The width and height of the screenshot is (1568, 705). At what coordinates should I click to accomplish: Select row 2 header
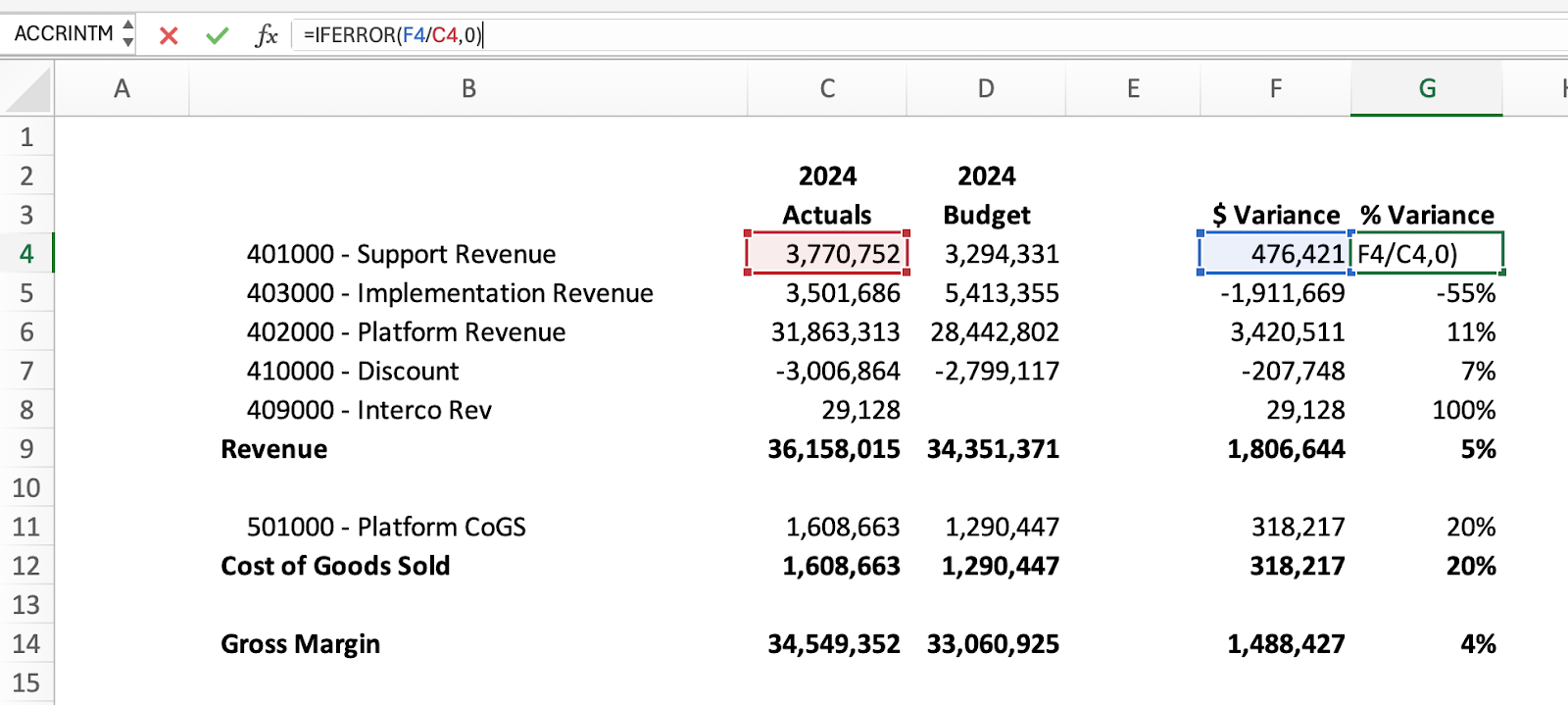pos(26,176)
